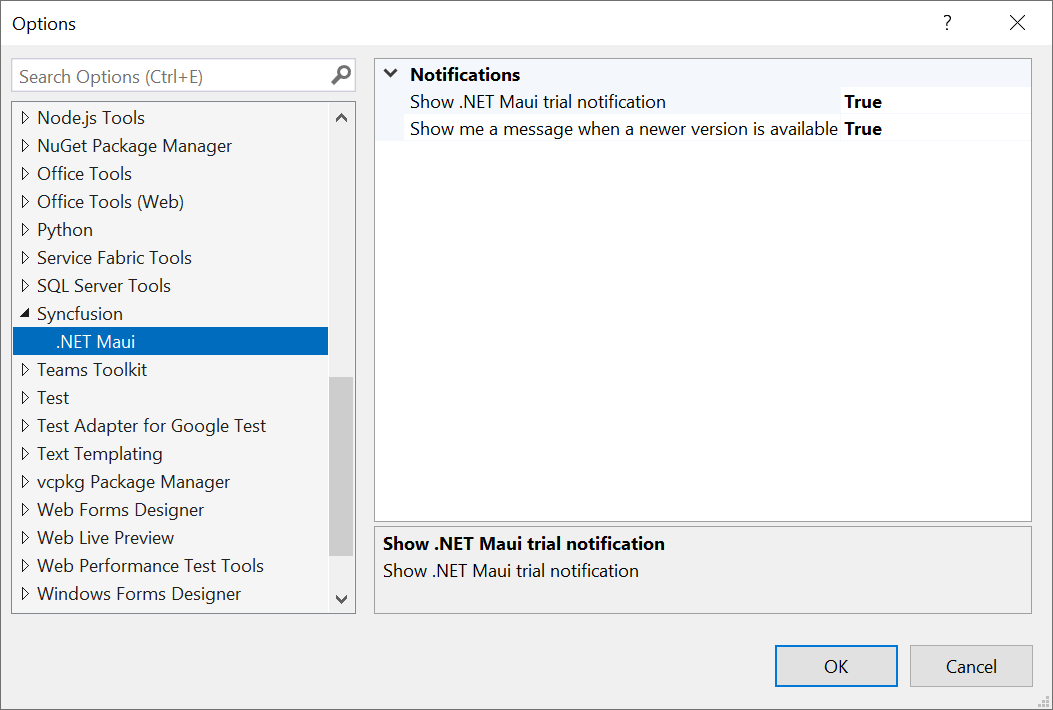1053x710 pixels.
Task: Click the search magnifier icon
Action: point(341,75)
